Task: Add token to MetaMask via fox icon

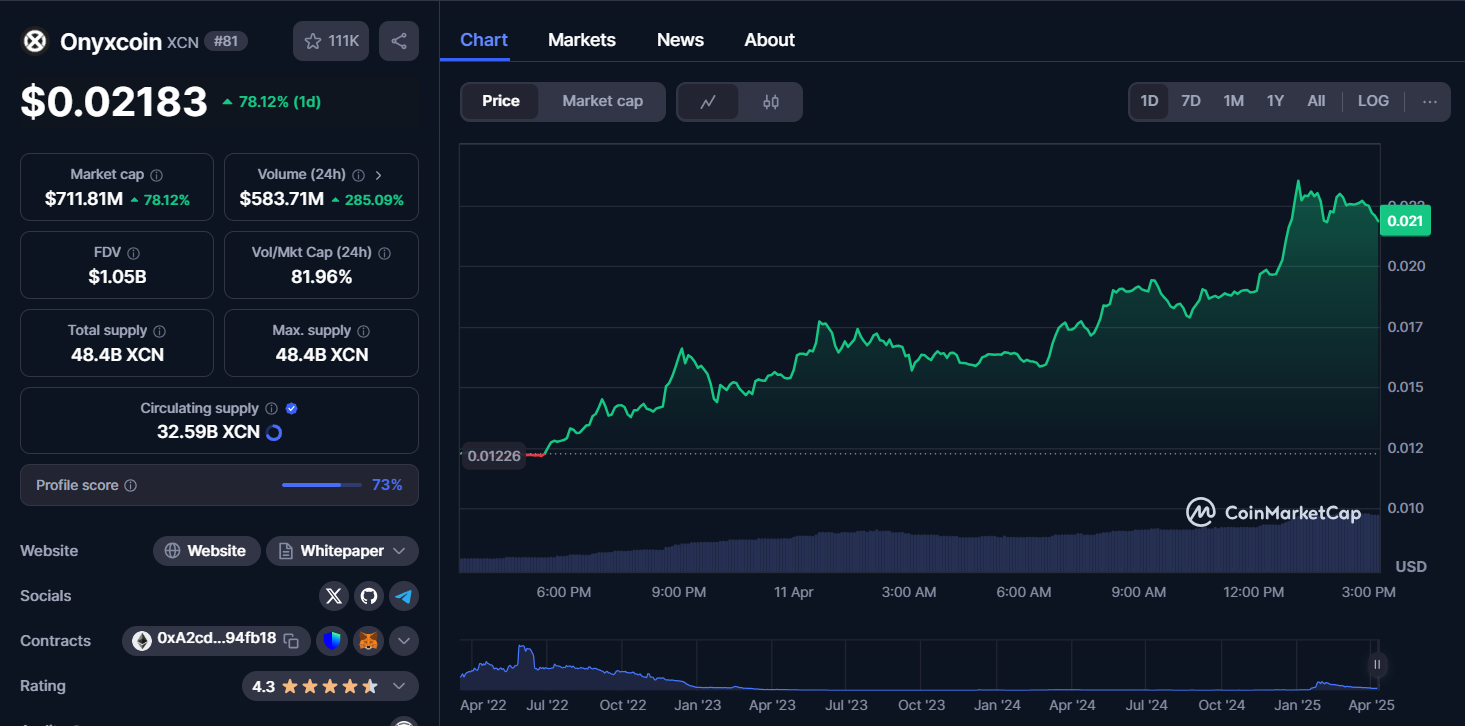Action: 369,641
